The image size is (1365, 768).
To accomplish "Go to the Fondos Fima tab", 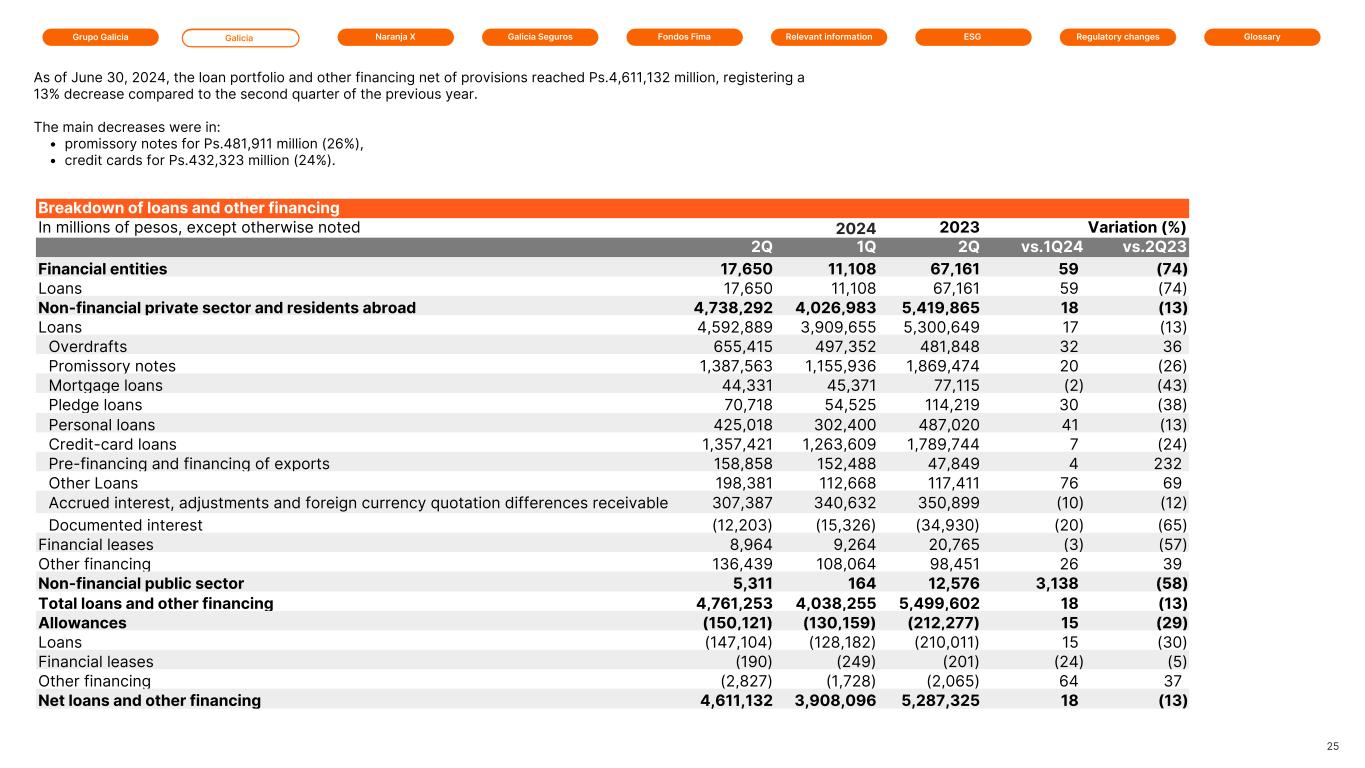I will [x=684, y=37].
